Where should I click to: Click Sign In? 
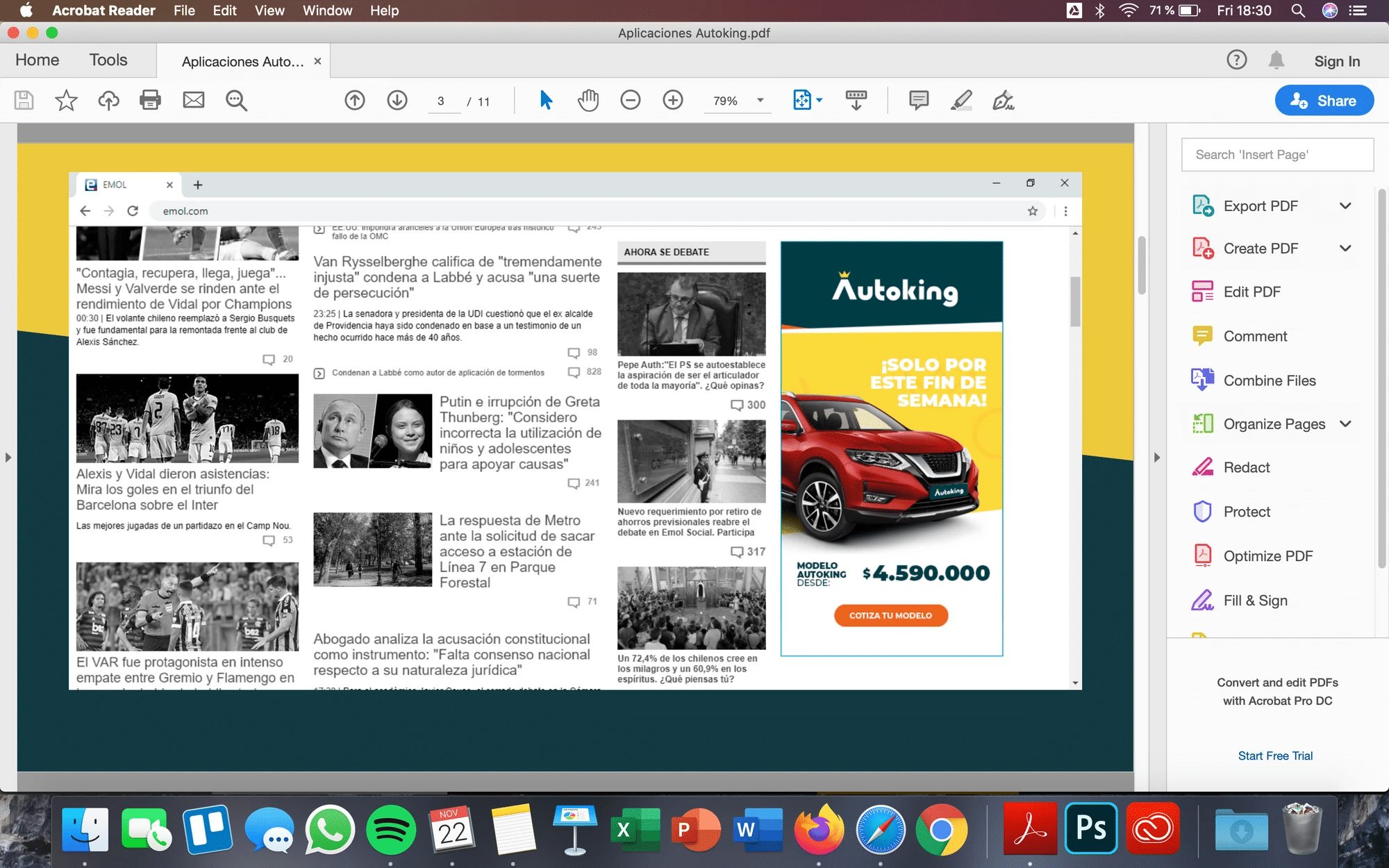(x=1337, y=61)
